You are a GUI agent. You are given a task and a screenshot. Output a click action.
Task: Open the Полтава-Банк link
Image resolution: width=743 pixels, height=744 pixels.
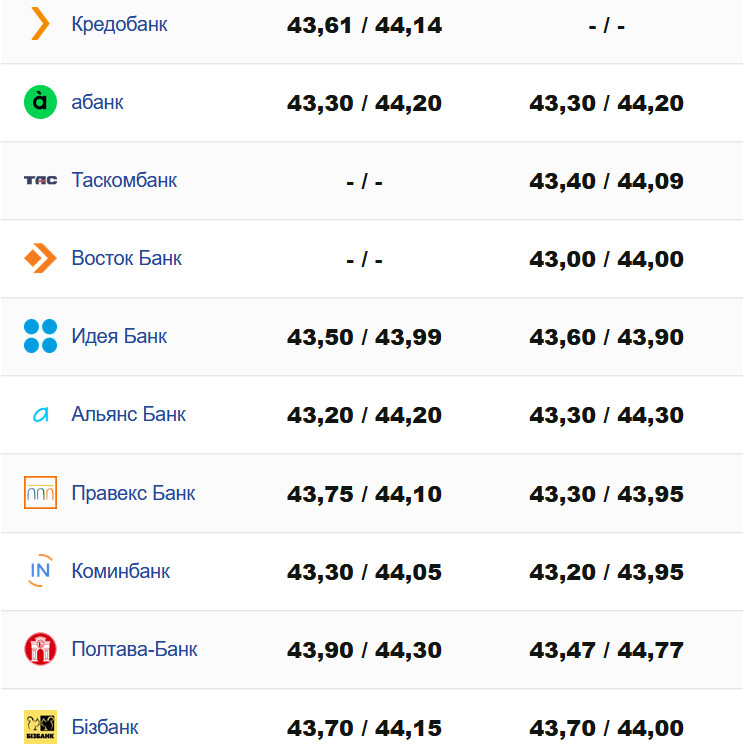click(134, 649)
